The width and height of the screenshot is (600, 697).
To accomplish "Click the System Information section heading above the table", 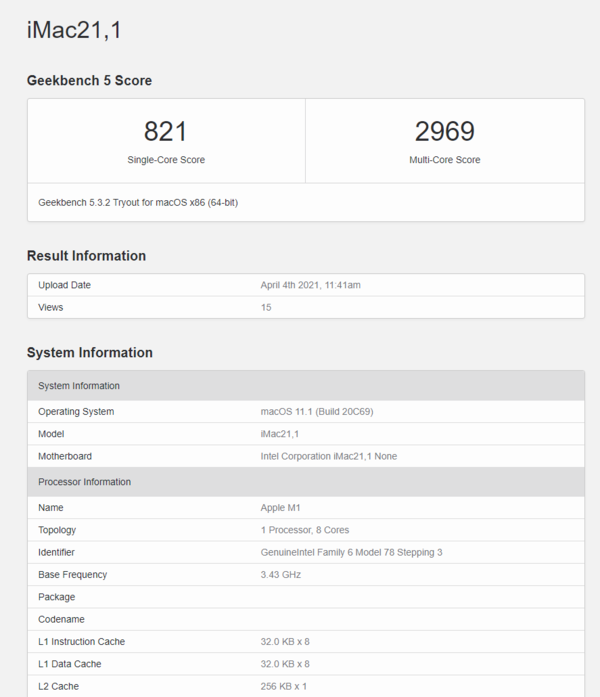I will 89,353.
